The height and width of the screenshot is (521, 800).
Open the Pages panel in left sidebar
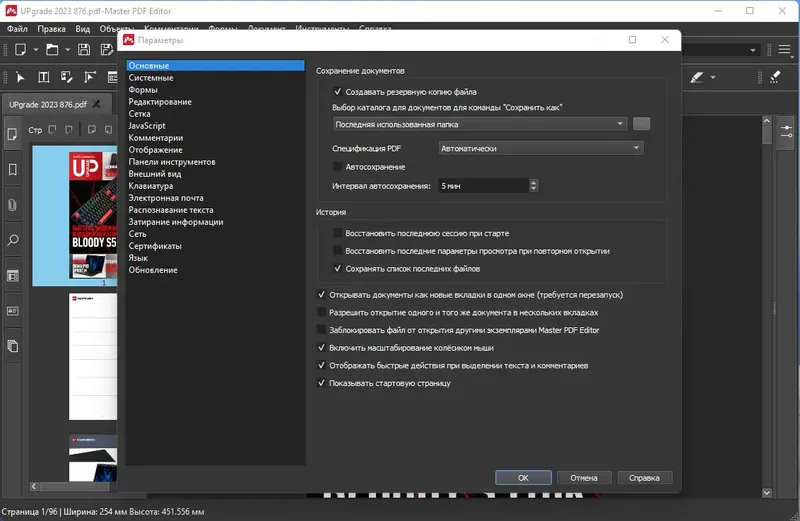[x=13, y=134]
